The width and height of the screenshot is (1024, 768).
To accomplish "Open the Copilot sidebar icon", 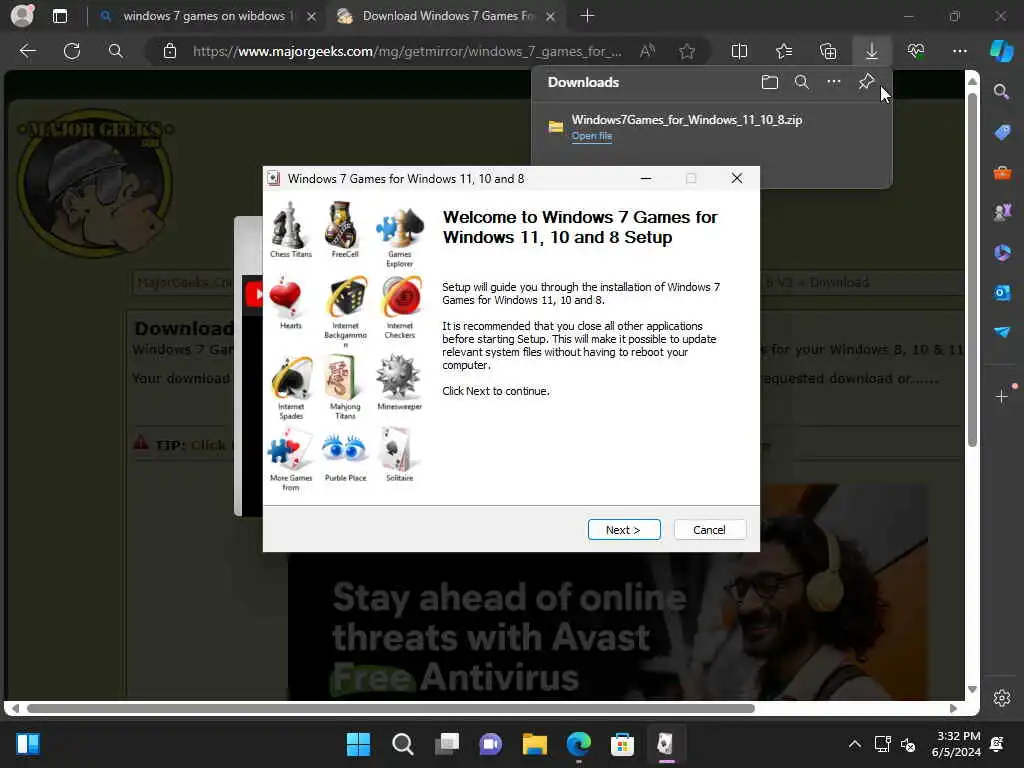I will pyautogui.click(x=1002, y=51).
